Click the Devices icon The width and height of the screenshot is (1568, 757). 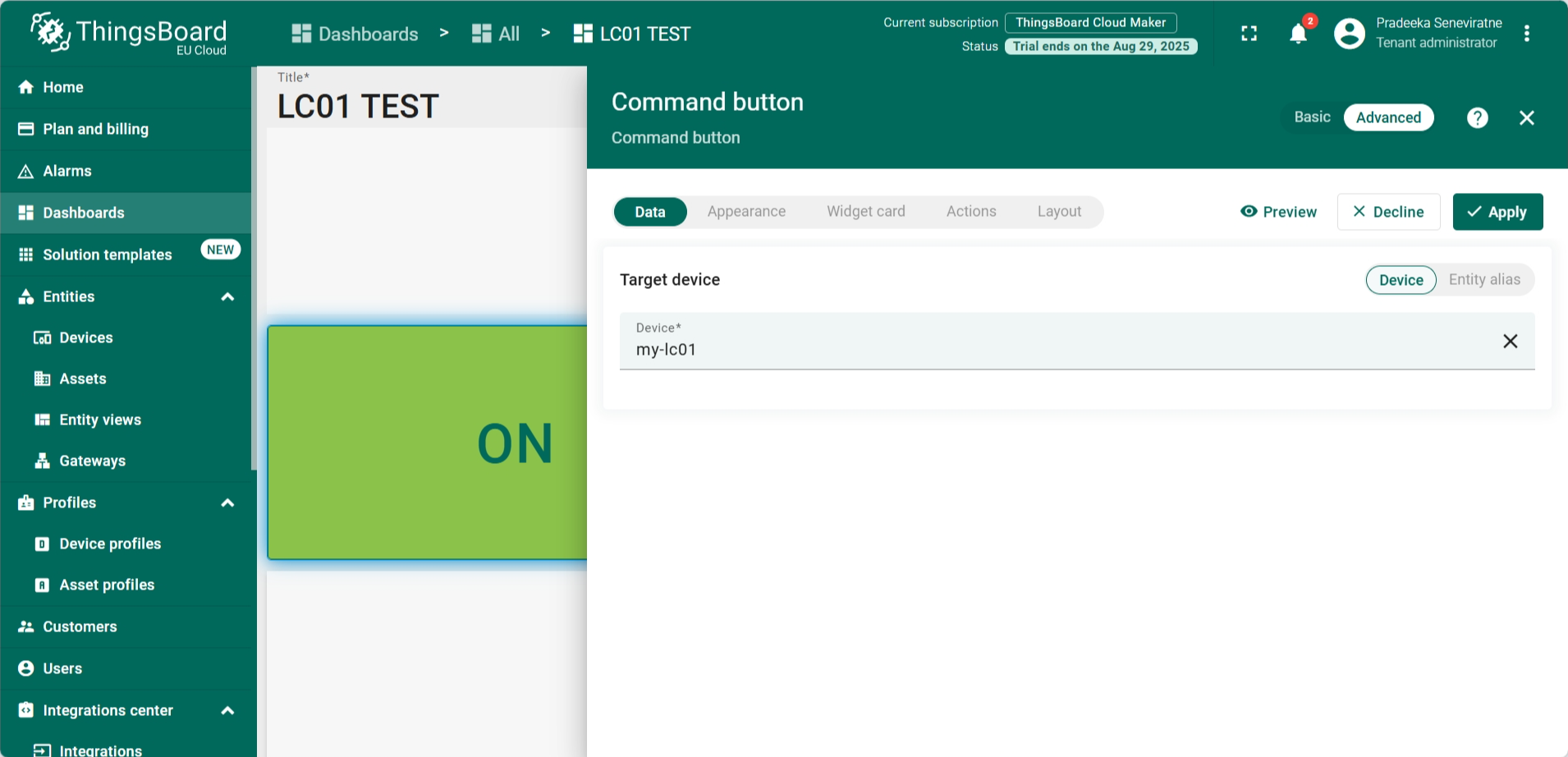click(42, 337)
